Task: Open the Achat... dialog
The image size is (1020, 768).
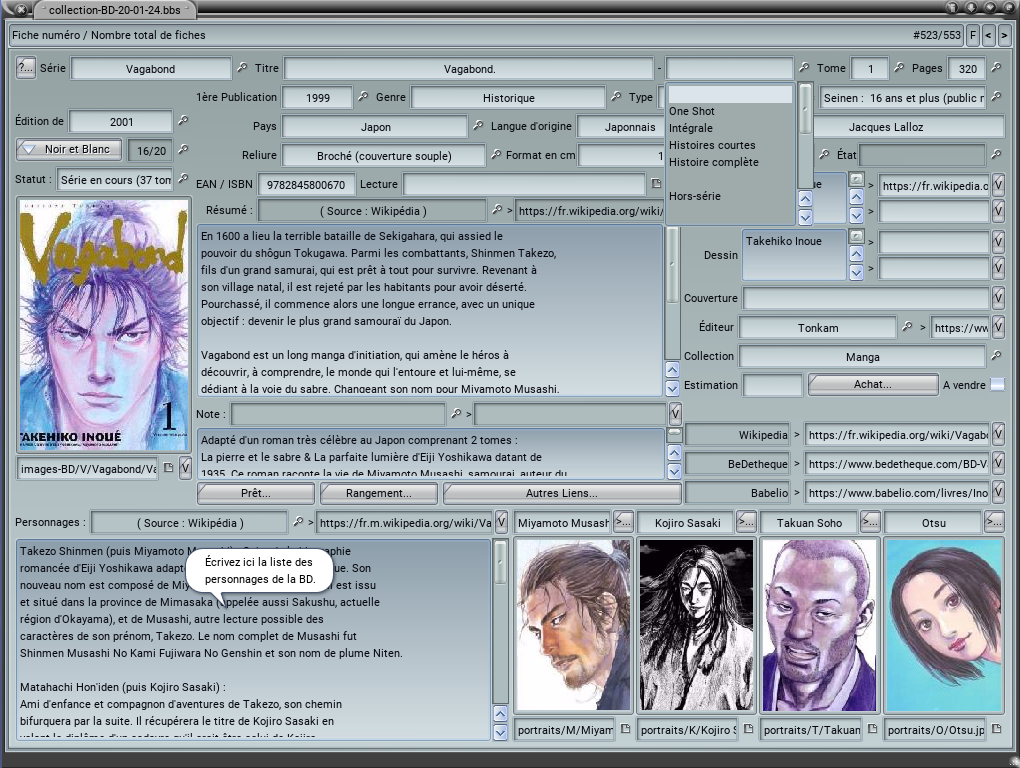Action: pos(873,384)
